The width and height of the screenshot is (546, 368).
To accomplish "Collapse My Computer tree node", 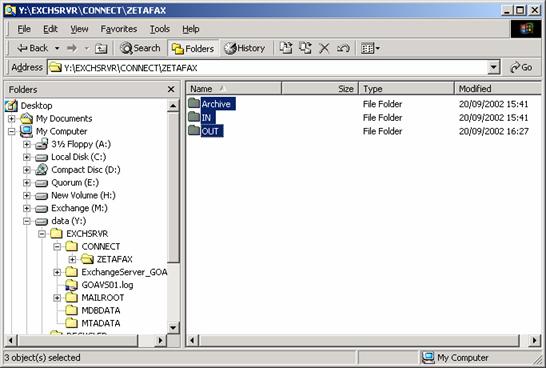I will coord(11,132).
